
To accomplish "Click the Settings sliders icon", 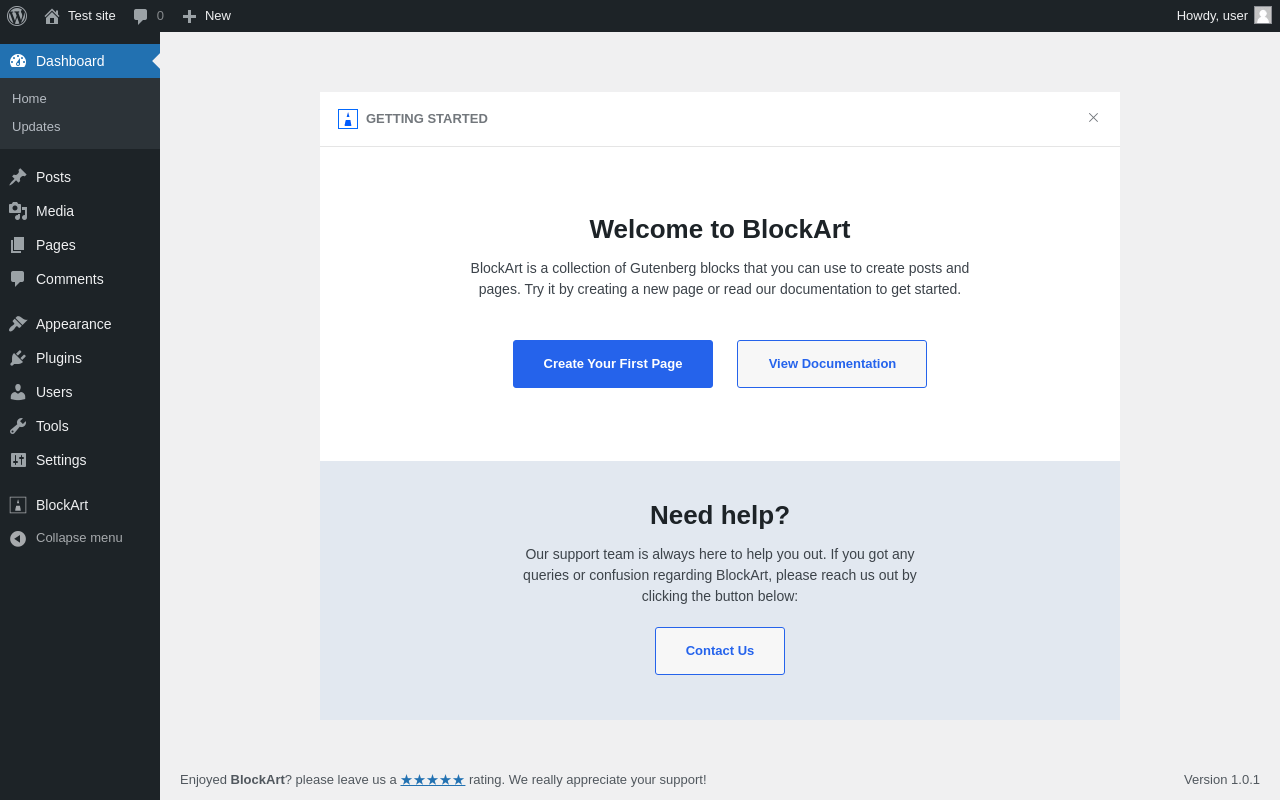I will [x=18, y=460].
